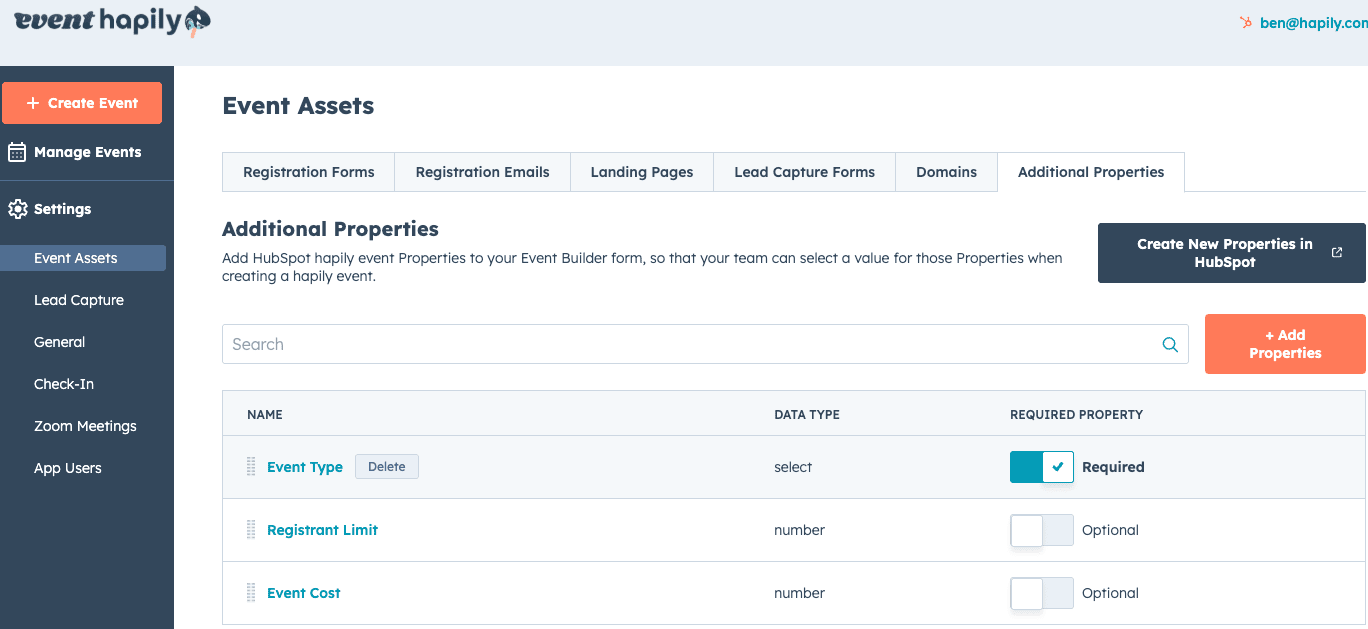The image size is (1368, 629).
Task: Click the Settings gear icon
Action: [x=17, y=209]
